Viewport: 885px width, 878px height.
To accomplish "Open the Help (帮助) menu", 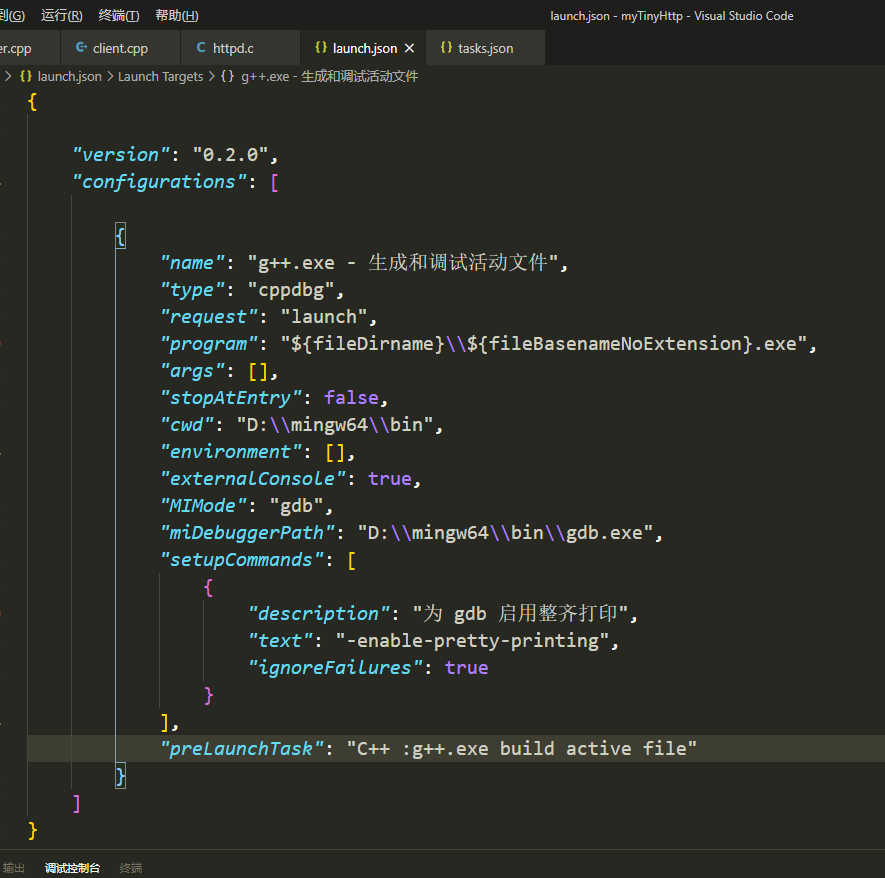I will [x=177, y=15].
